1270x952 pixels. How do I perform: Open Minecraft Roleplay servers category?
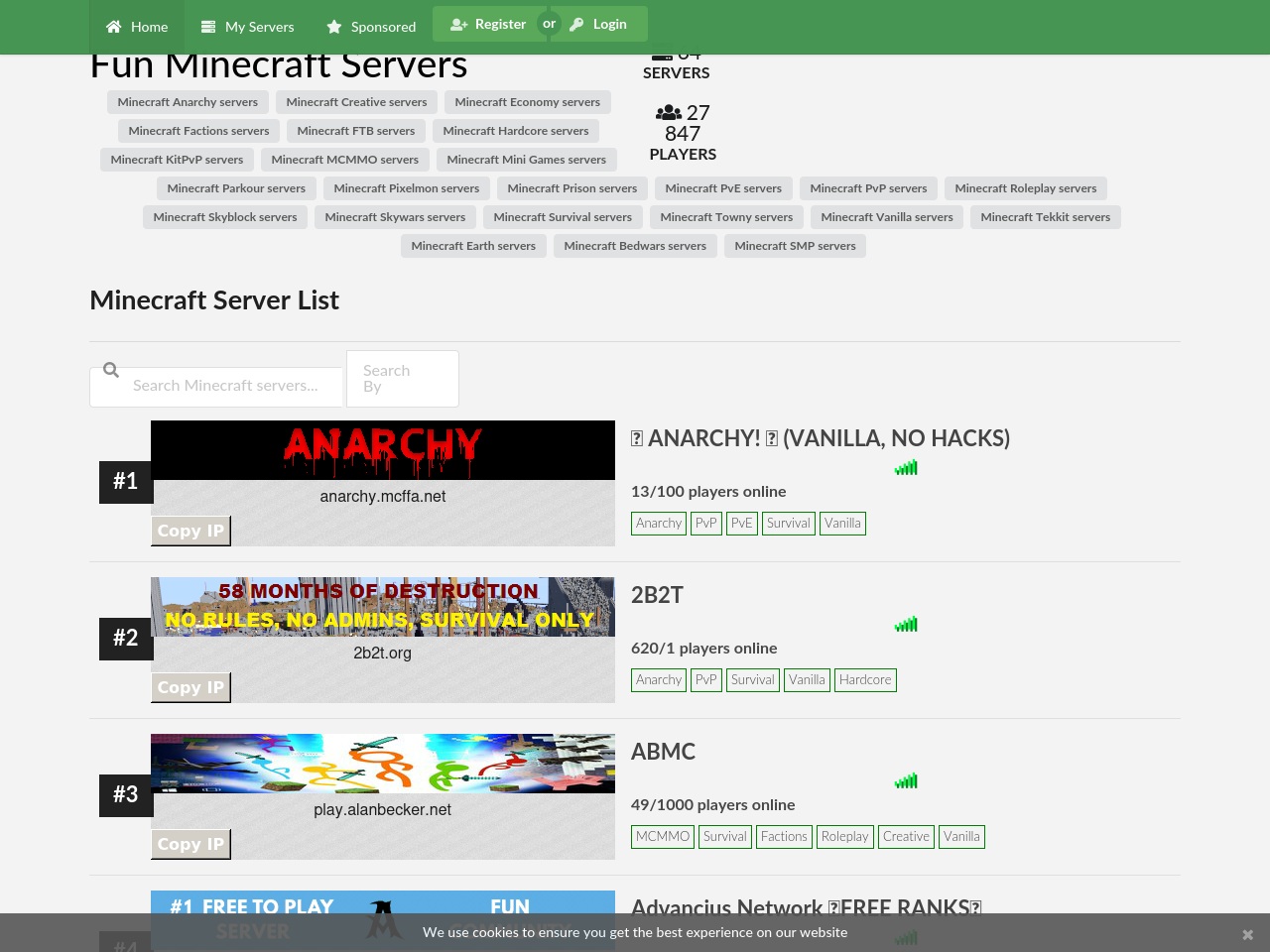[1026, 188]
